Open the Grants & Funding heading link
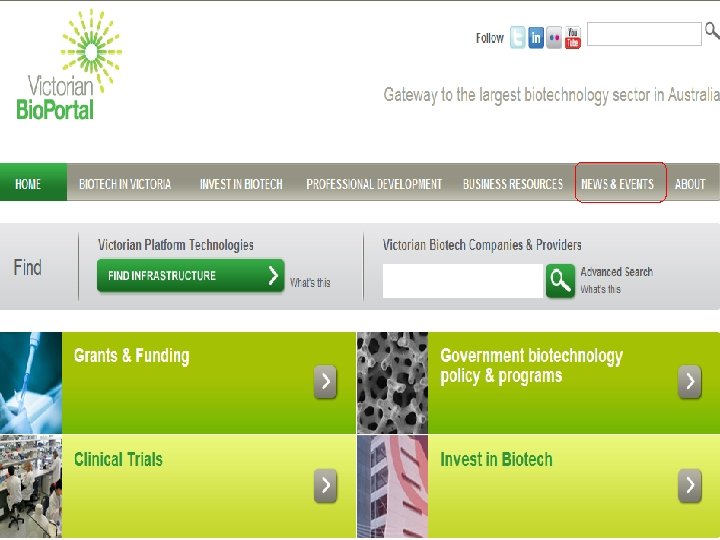The width and height of the screenshot is (720, 540). [x=132, y=356]
